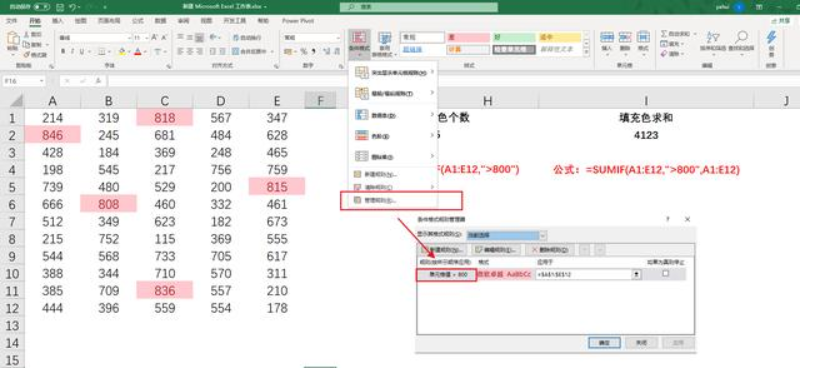Viewport: 818px width, 368px height.
Task: Click the Borders icon
Action: coord(102,51)
